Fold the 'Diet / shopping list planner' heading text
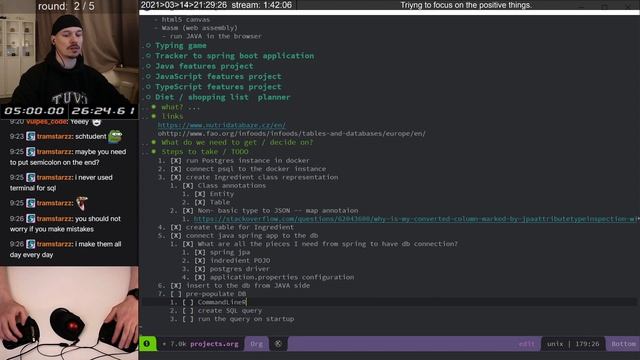640x360 pixels. point(223,97)
